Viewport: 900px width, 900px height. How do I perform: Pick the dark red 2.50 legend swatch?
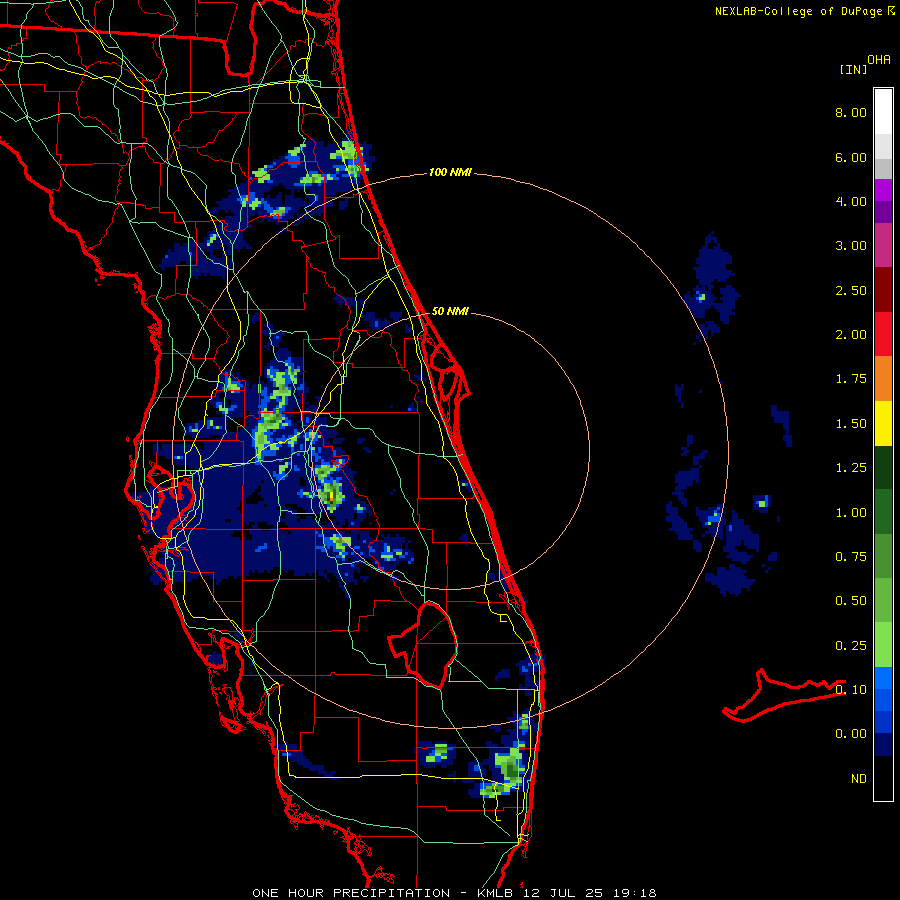[x=883, y=290]
